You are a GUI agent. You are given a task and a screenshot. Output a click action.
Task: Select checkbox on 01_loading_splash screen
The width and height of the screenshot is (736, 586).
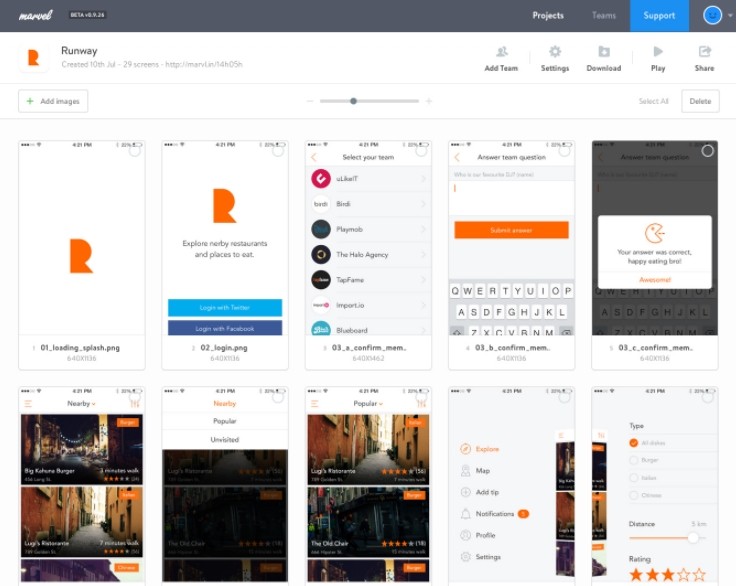point(135,151)
